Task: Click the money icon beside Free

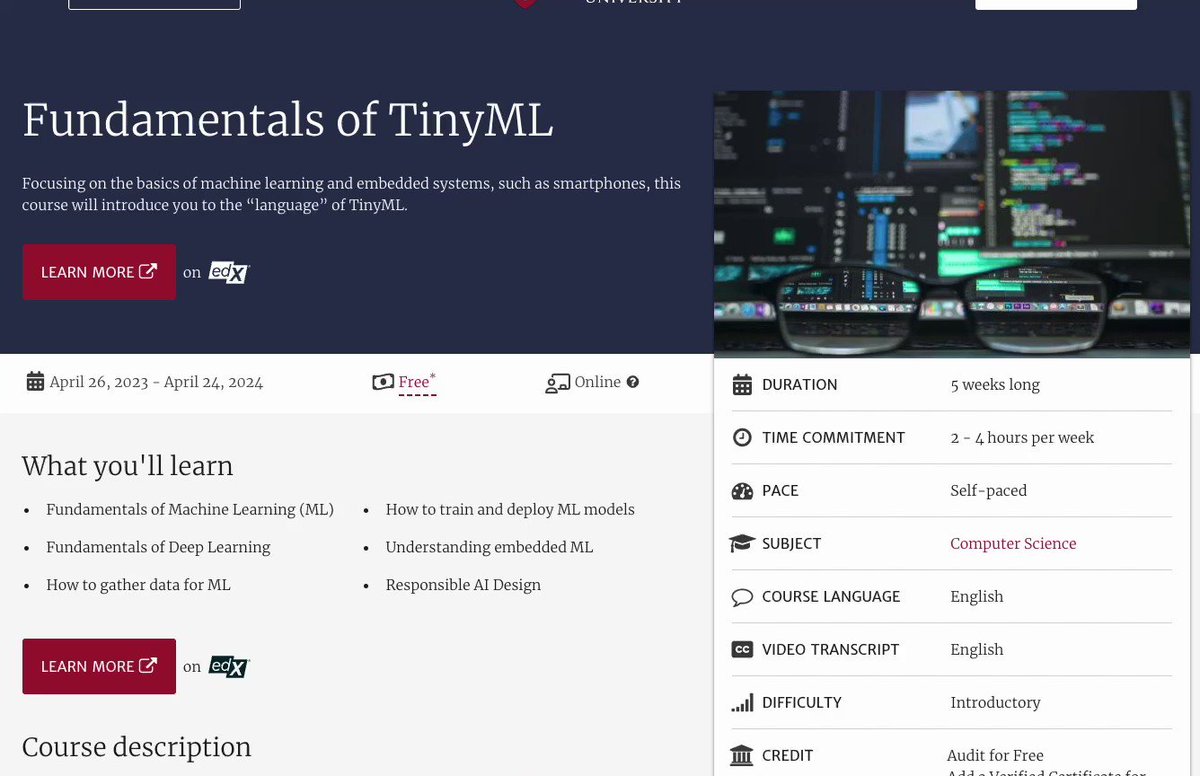Action: 383,382
